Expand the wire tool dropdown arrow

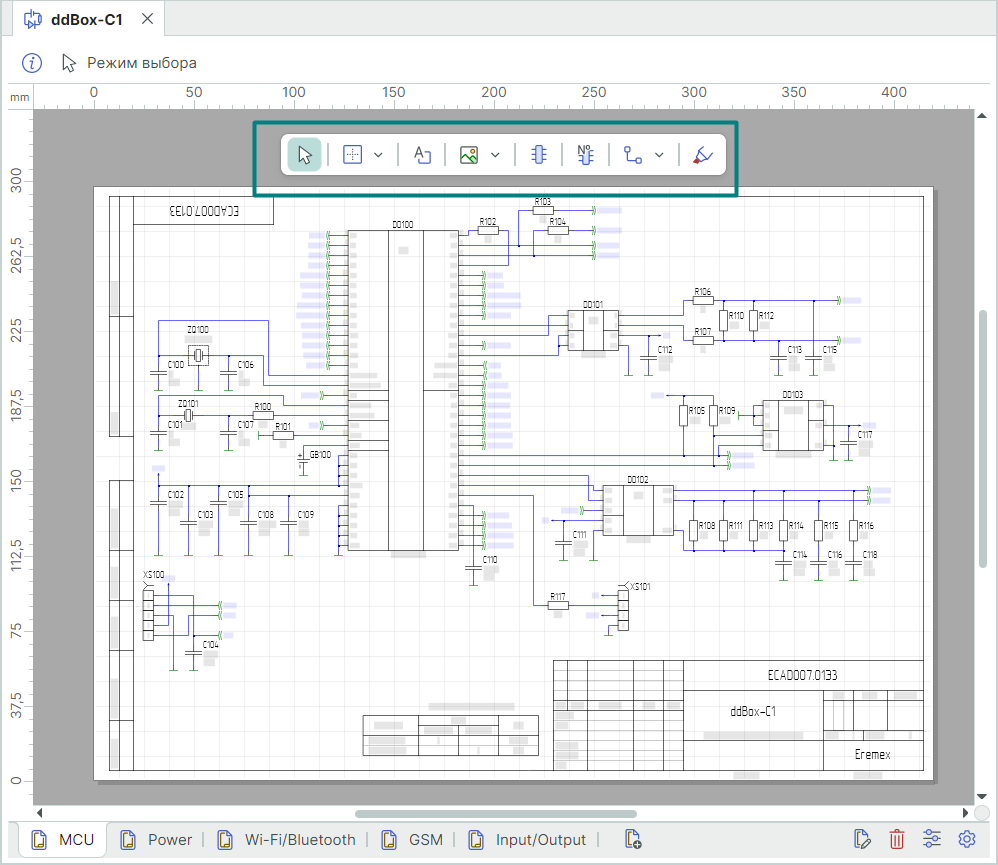[659, 155]
